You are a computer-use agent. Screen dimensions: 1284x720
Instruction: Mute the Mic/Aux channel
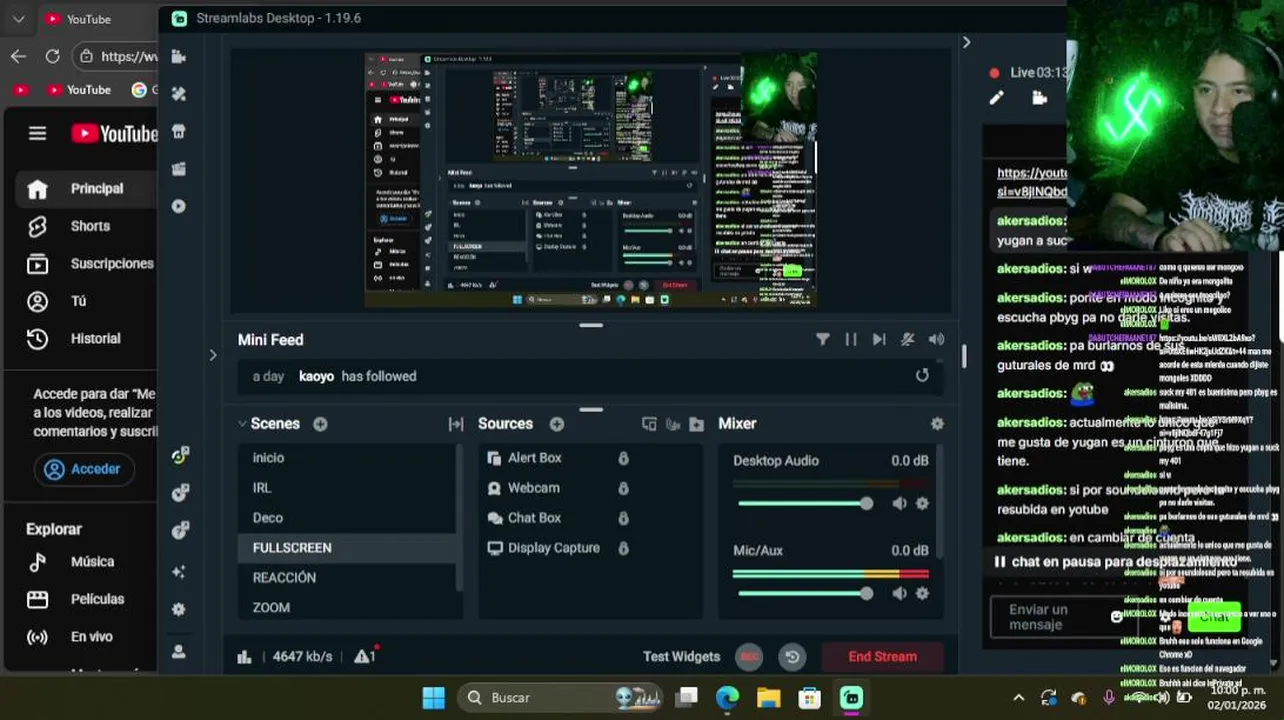point(899,593)
